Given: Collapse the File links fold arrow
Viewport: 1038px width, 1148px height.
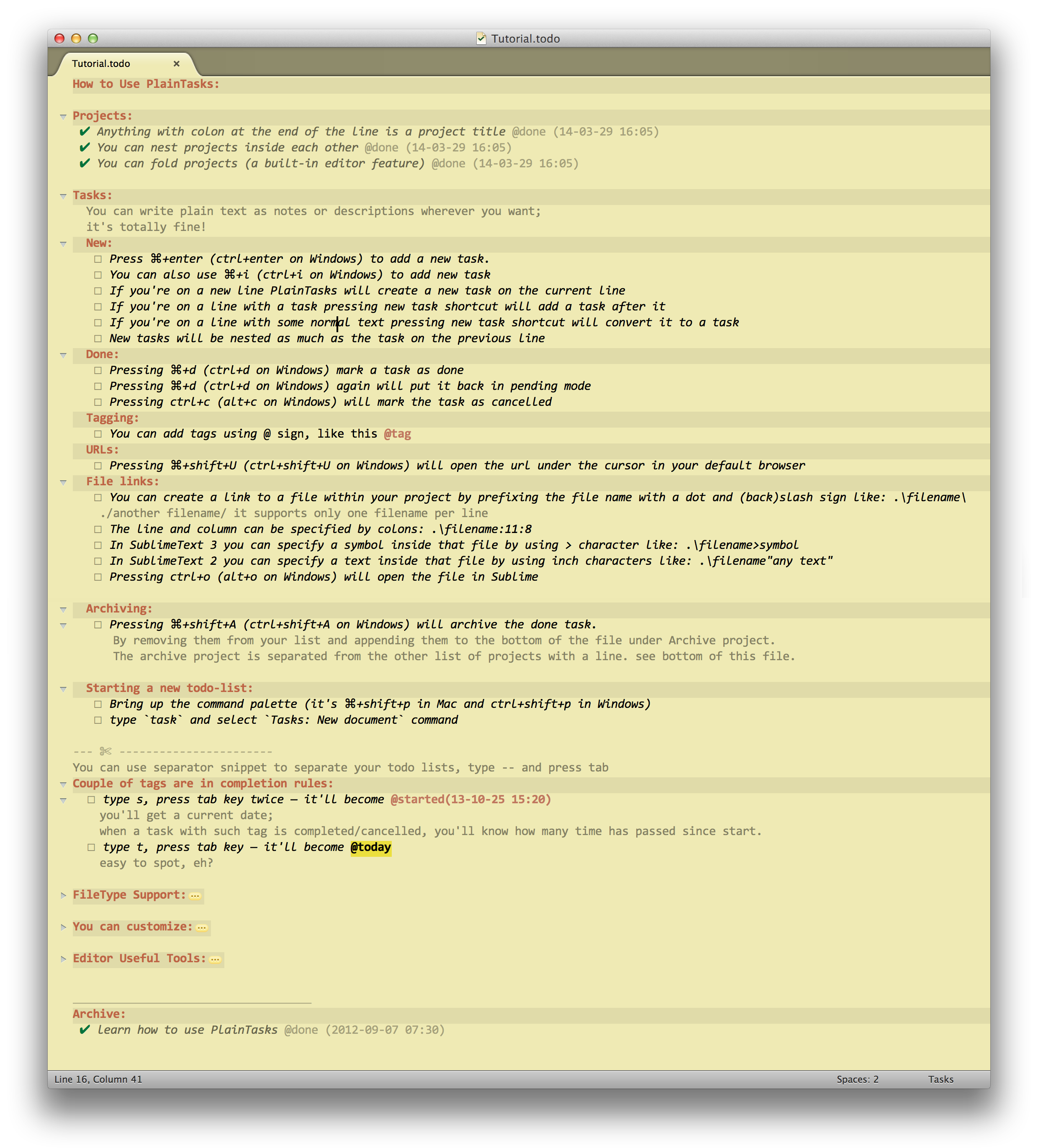Looking at the screenshot, I should pyautogui.click(x=63, y=482).
